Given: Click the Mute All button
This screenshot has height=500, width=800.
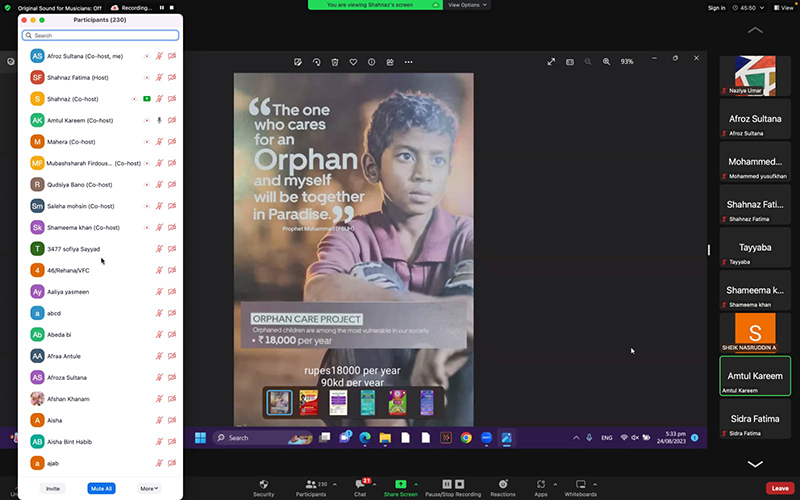Looking at the screenshot, I should 101,488.
